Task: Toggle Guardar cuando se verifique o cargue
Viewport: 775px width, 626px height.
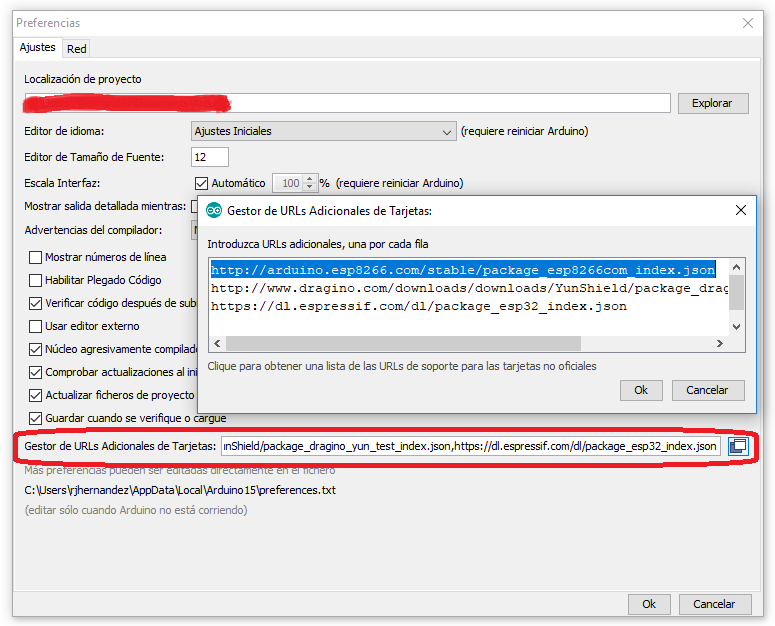Action: (35, 418)
